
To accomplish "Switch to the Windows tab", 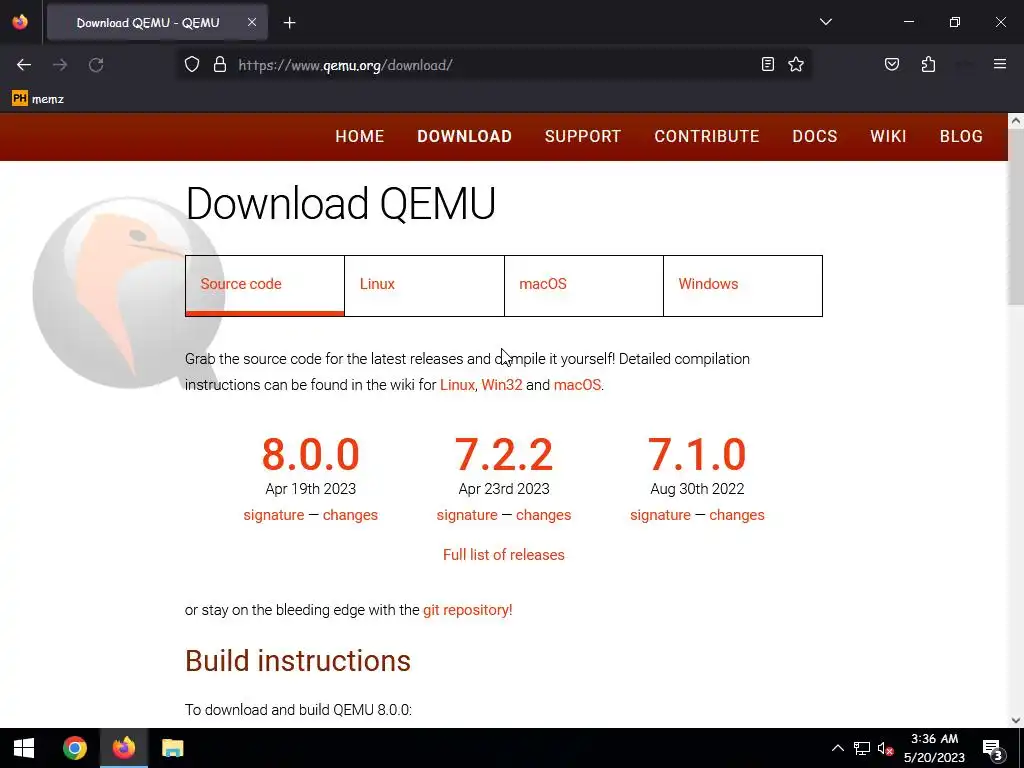I will [x=743, y=285].
